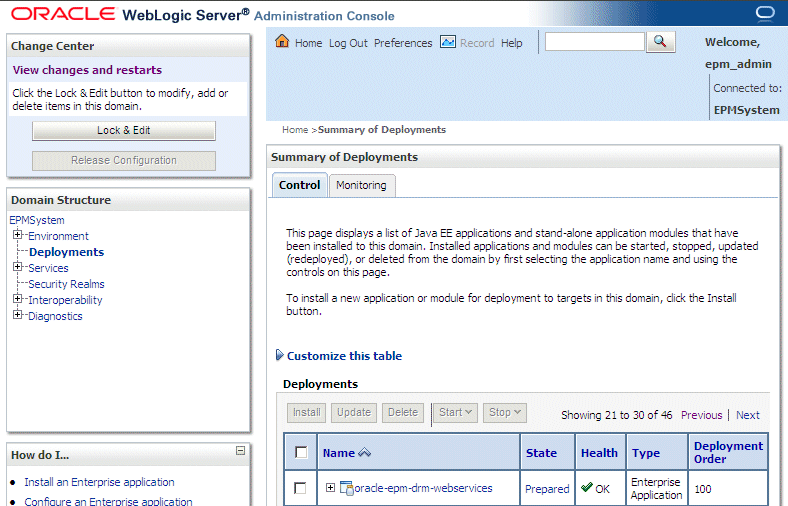Open Configure an Enterprise application help link
788x506 pixels.
(109, 501)
